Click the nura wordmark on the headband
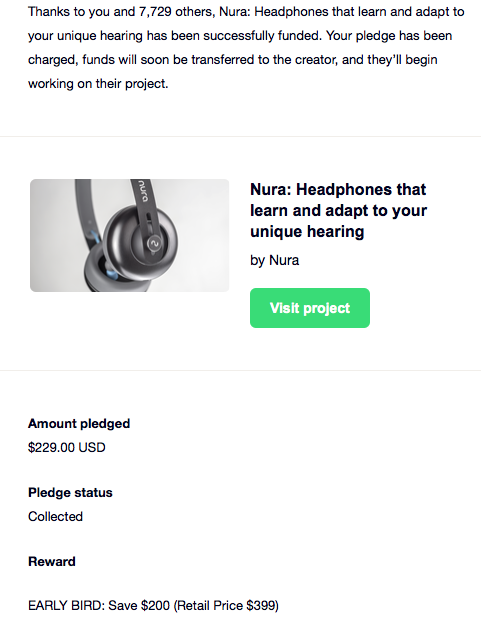 pyautogui.click(x=142, y=189)
